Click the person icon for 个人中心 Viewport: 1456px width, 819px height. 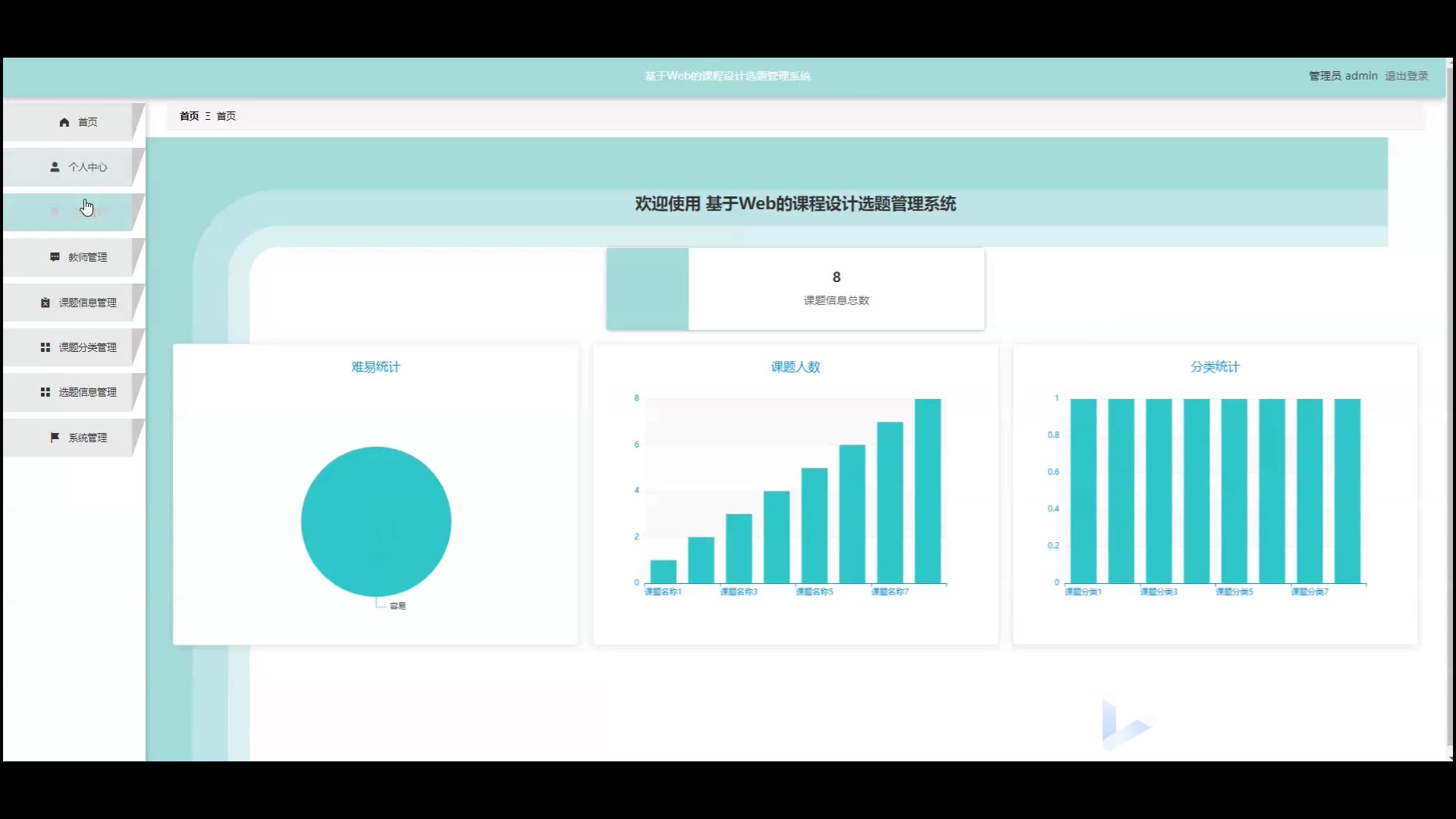pyautogui.click(x=55, y=167)
